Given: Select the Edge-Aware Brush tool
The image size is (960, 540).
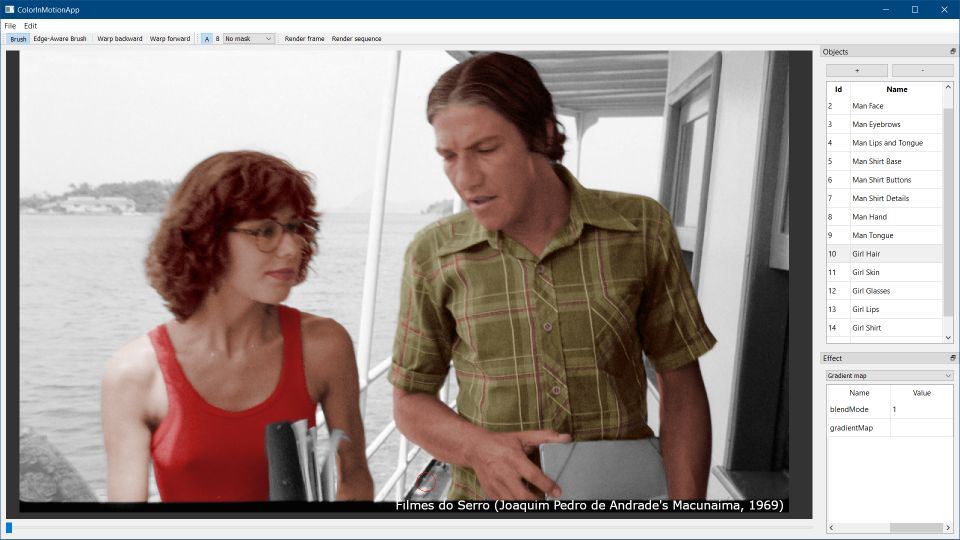Looking at the screenshot, I should (60, 39).
